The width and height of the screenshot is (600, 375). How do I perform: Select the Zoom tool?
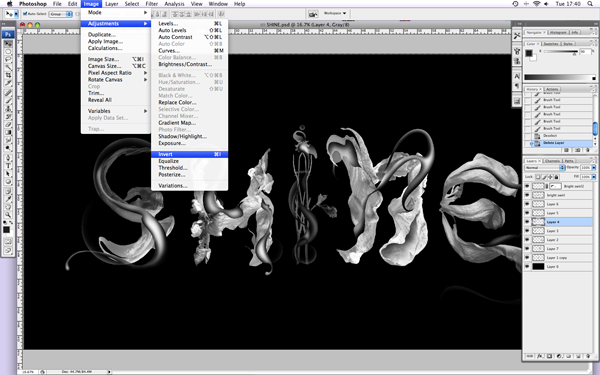(x=8, y=215)
